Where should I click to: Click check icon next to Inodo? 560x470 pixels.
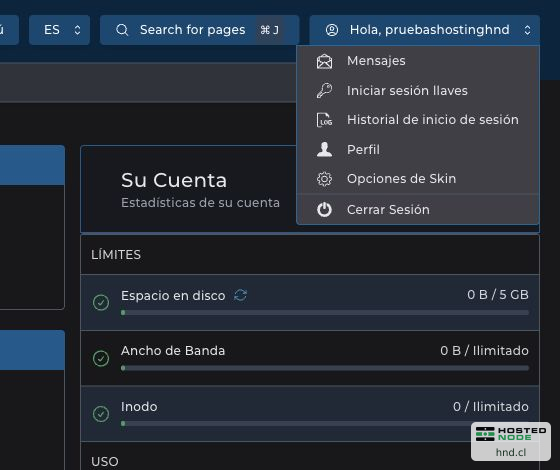coord(101,414)
